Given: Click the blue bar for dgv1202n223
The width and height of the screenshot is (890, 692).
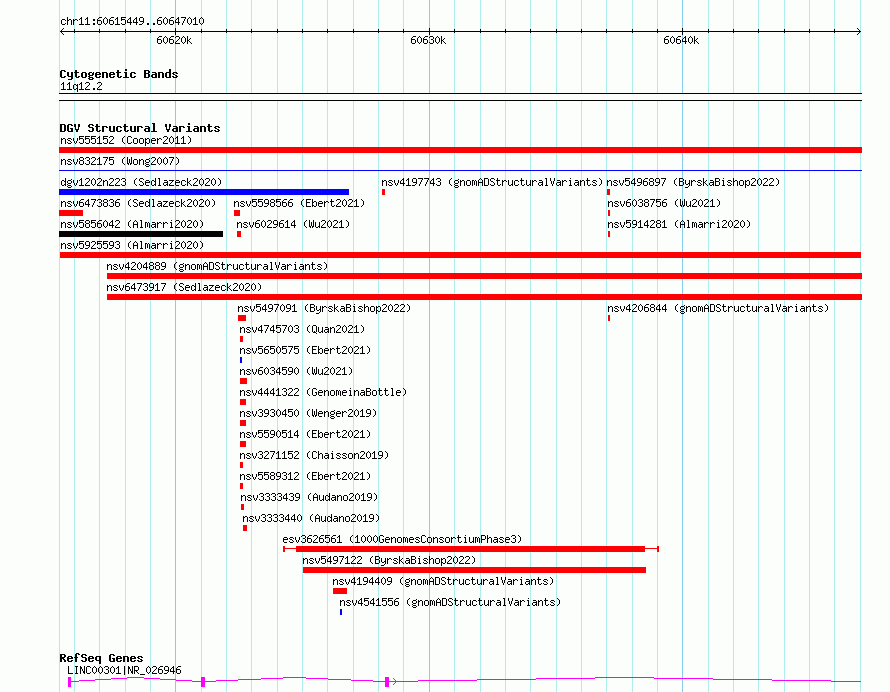Looking at the screenshot, I should (x=204, y=192).
